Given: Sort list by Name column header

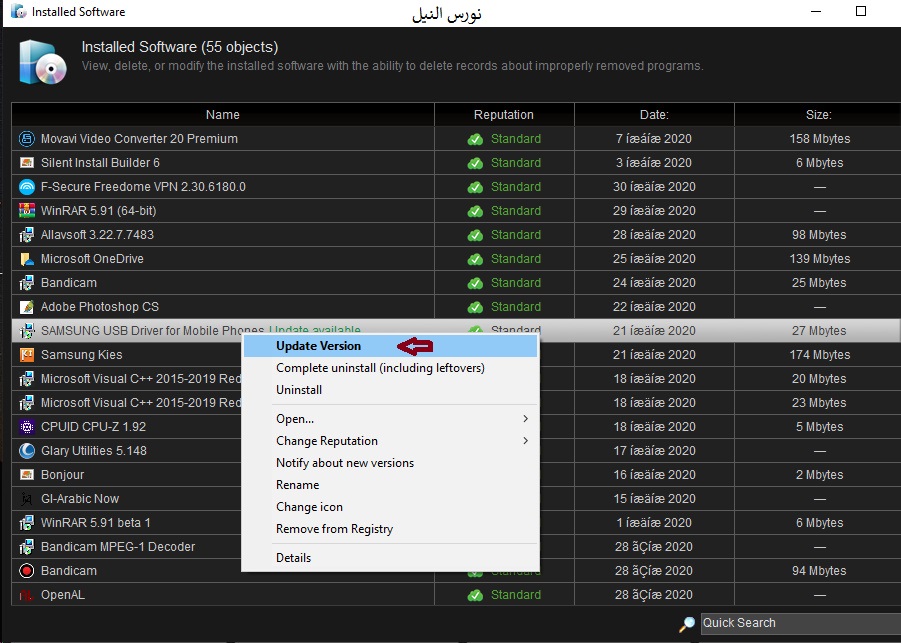Looking at the screenshot, I should pos(222,115).
